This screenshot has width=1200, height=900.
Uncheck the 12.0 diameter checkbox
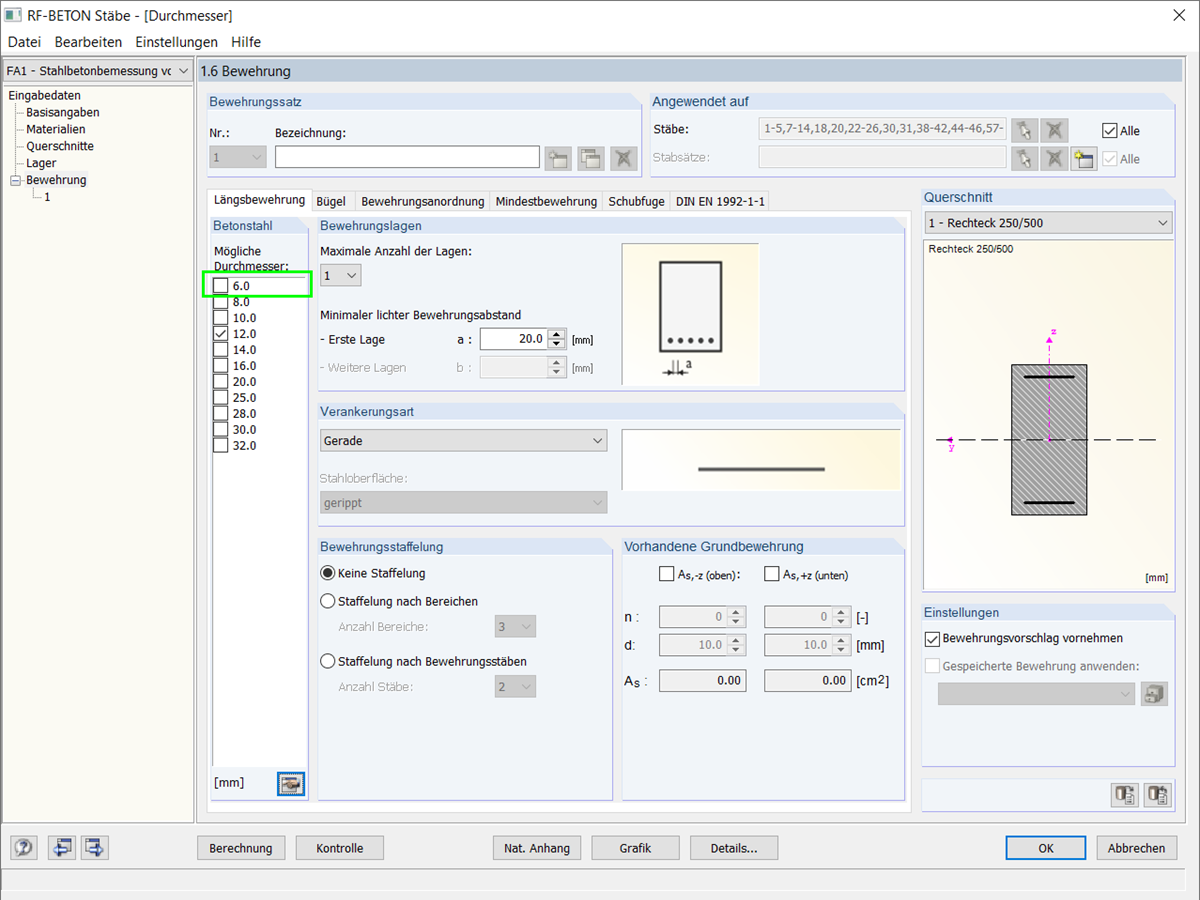point(221,334)
